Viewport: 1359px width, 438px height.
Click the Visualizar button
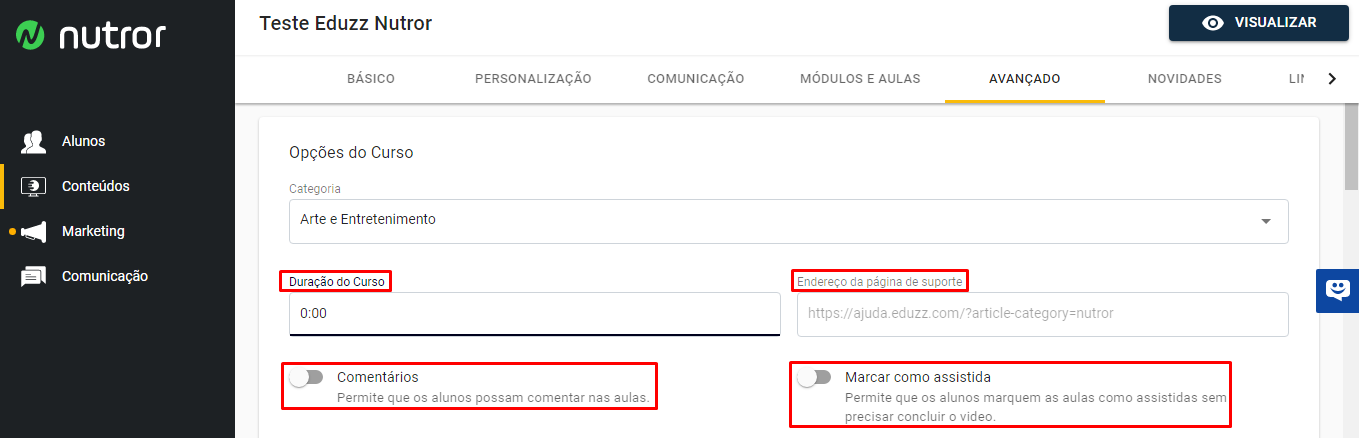tap(1259, 23)
